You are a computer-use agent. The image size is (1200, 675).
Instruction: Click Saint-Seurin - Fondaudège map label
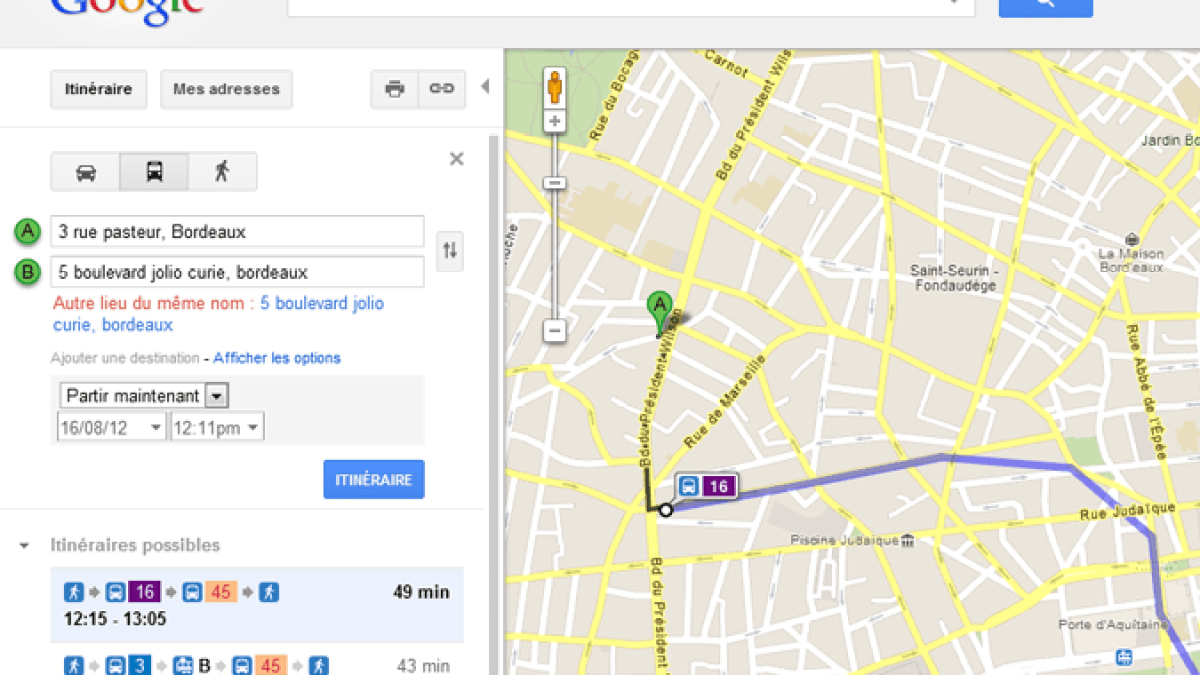click(953, 278)
